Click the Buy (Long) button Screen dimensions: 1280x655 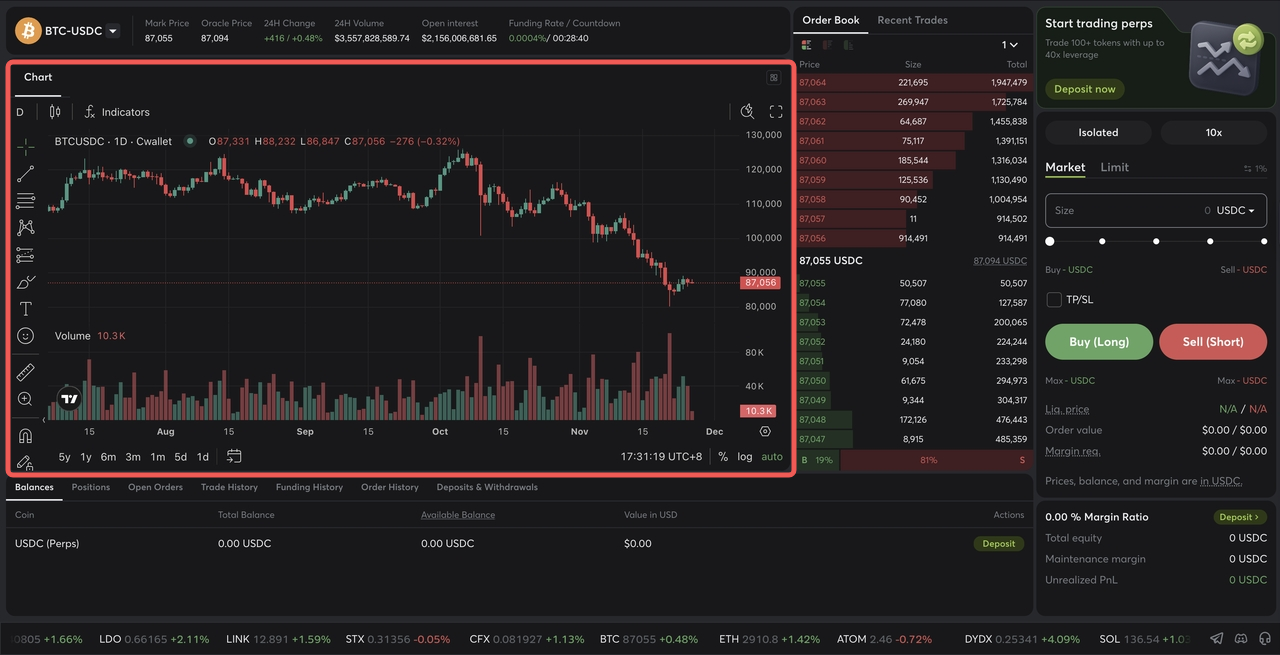tap(1098, 342)
